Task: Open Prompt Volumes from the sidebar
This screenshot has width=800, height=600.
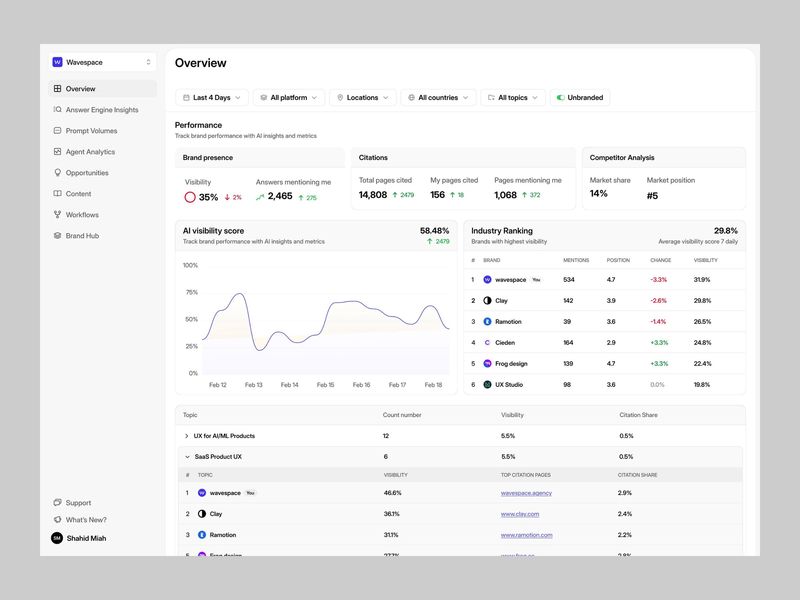Action: (x=91, y=130)
